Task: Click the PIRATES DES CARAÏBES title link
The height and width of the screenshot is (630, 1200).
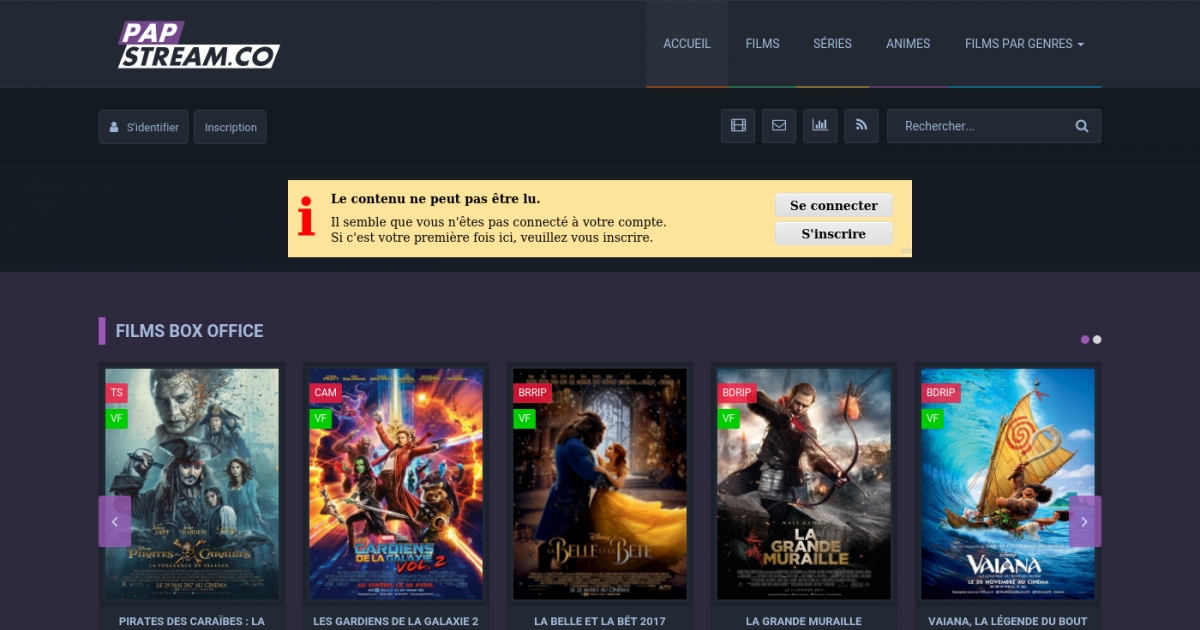Action: (x=192, y=621)
